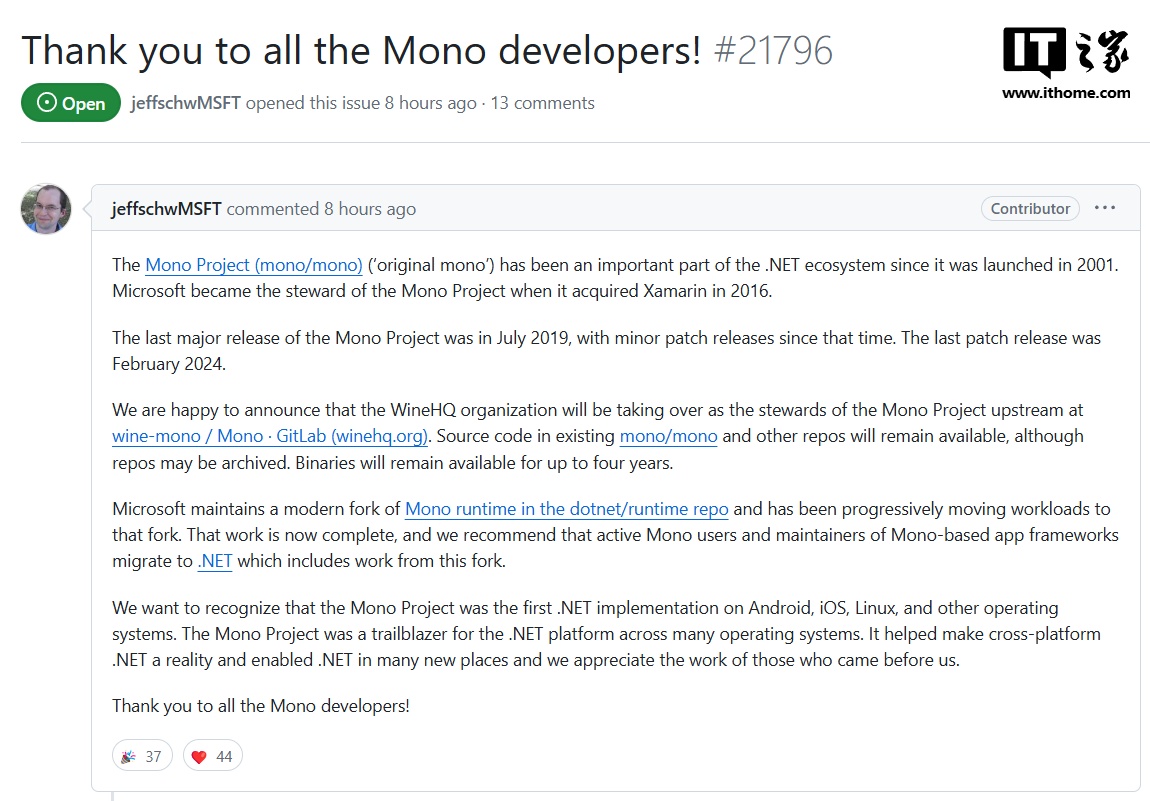
Task: Open Mono runtime in the dotnet/runtime repo link
Action: (566, 509)
